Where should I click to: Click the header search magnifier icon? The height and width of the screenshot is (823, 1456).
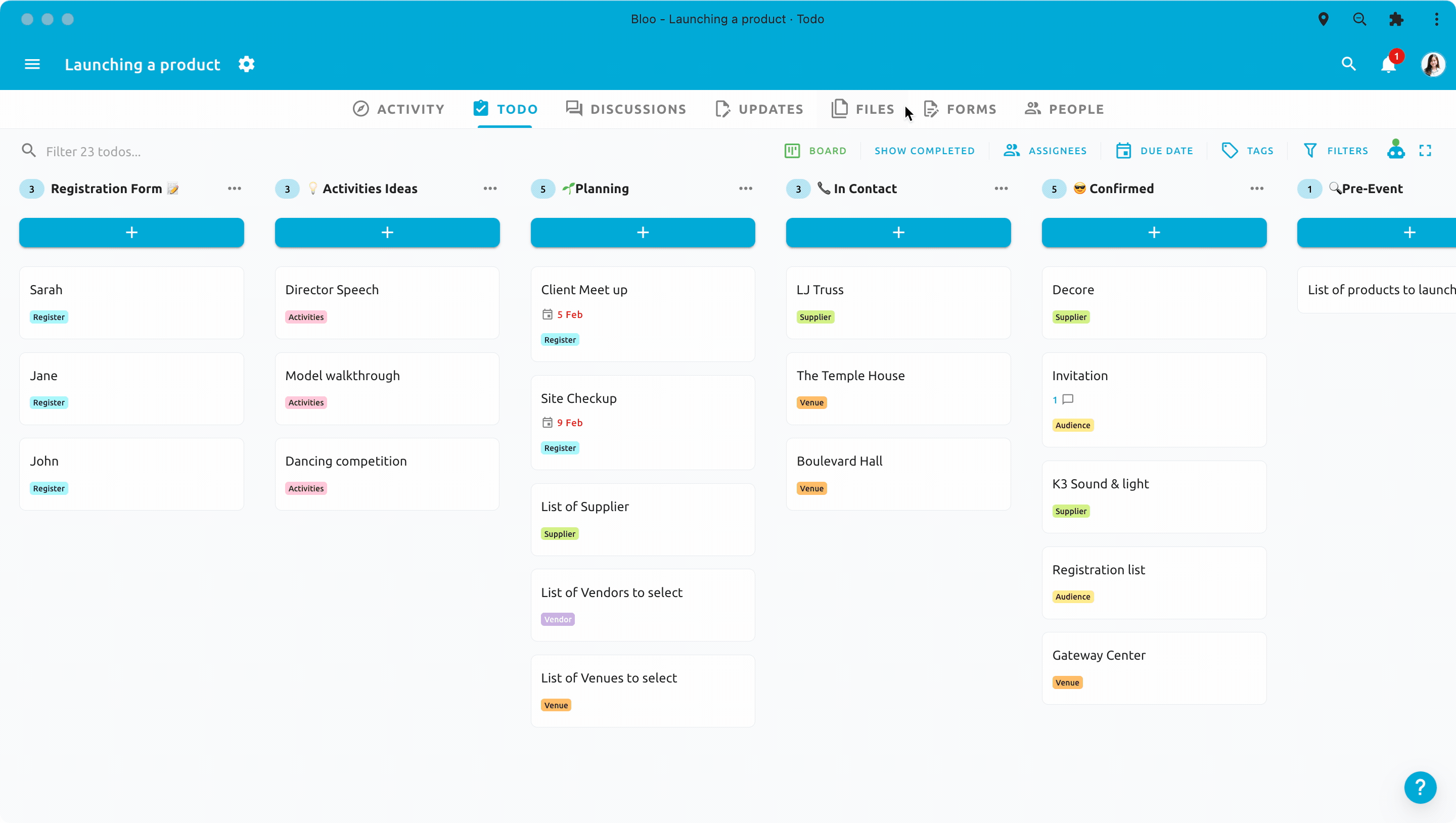pos(1349,64)
